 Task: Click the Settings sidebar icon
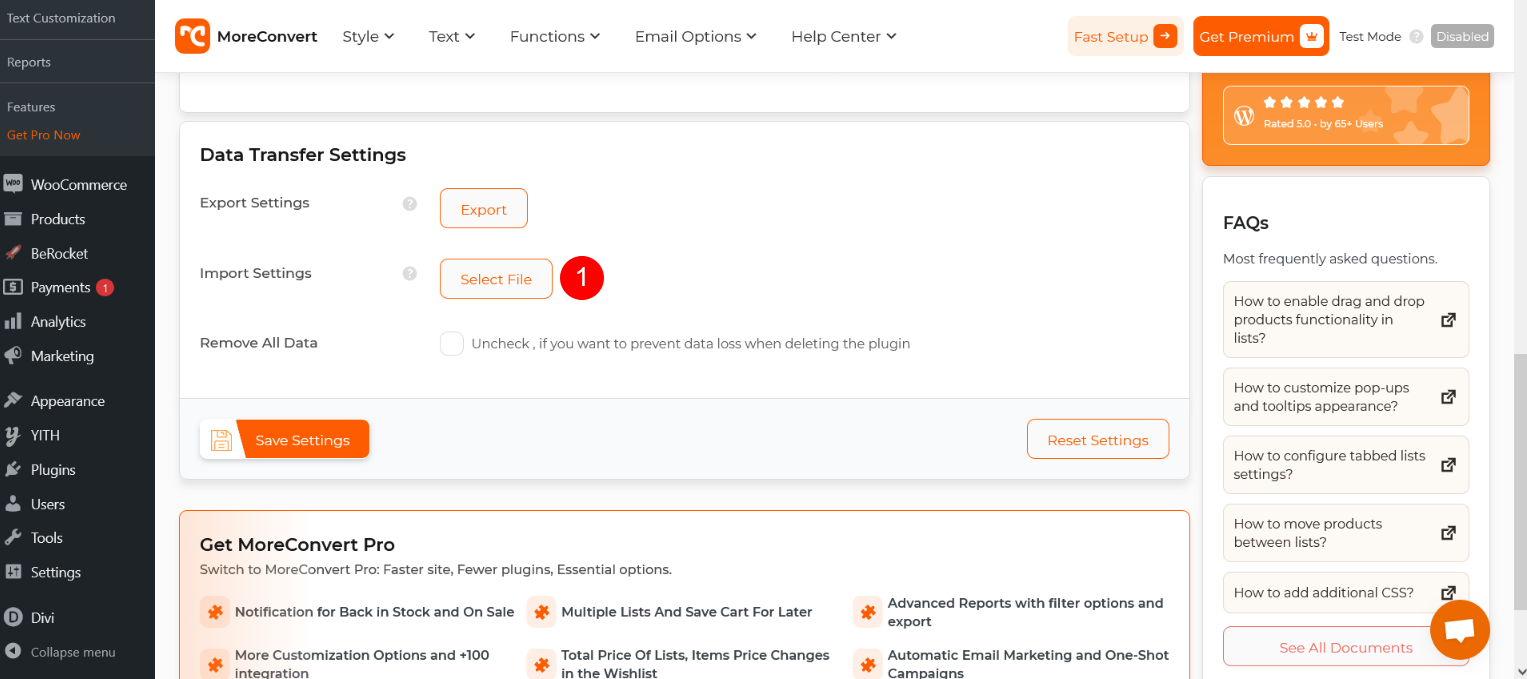tap(13, 572)
